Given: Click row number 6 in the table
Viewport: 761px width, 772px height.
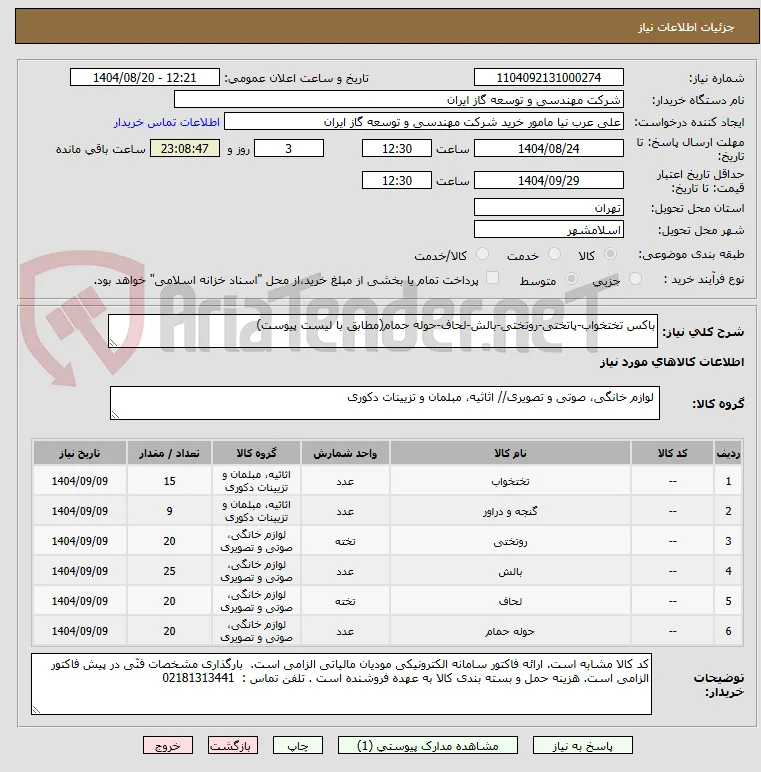Looking at the screenshot, I should (x=728, y=631).
